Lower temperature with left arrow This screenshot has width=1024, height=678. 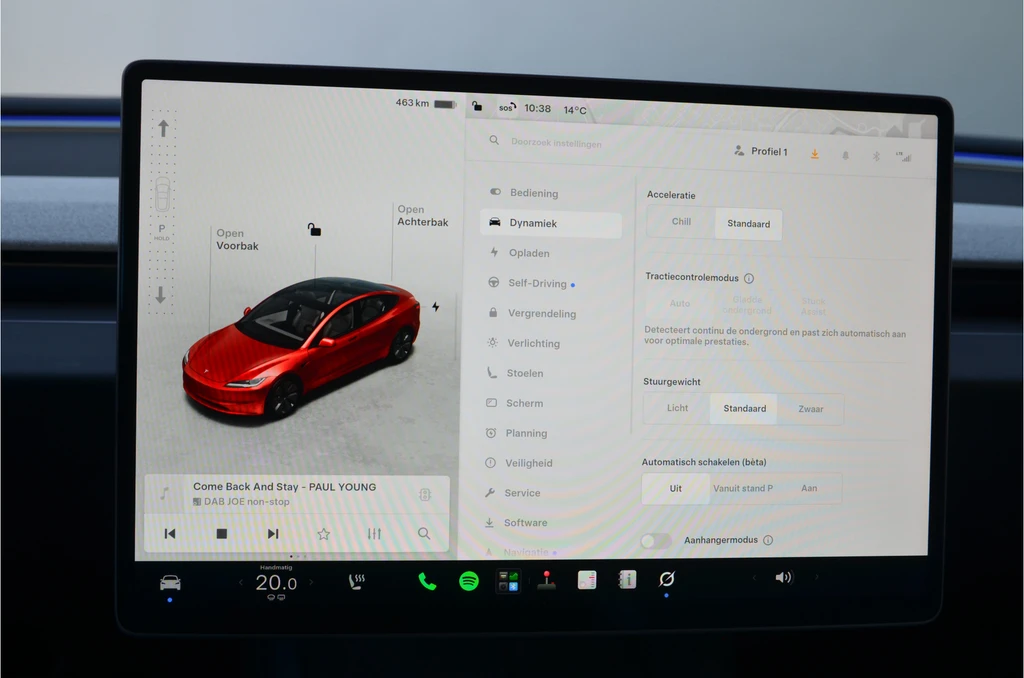tap(241, 582)
